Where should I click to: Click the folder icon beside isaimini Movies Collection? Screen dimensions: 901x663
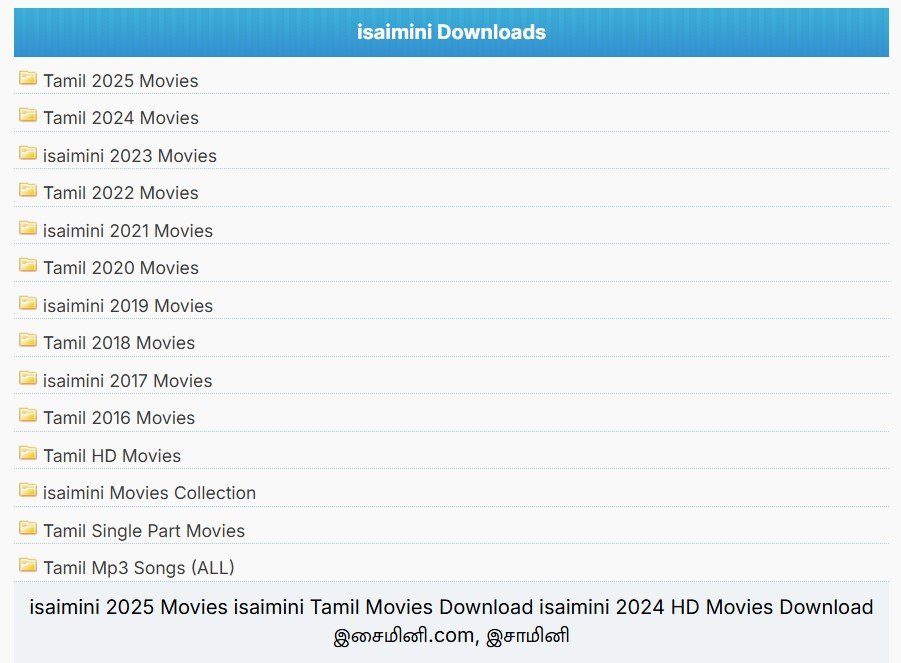(28, 489)
